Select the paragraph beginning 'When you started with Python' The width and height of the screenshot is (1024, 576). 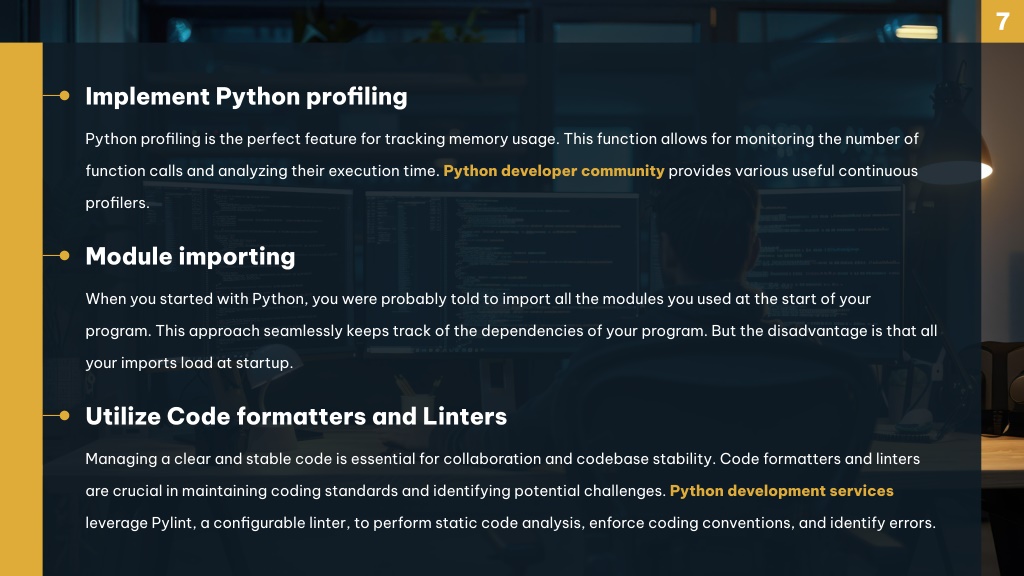[x=511, y=331]
